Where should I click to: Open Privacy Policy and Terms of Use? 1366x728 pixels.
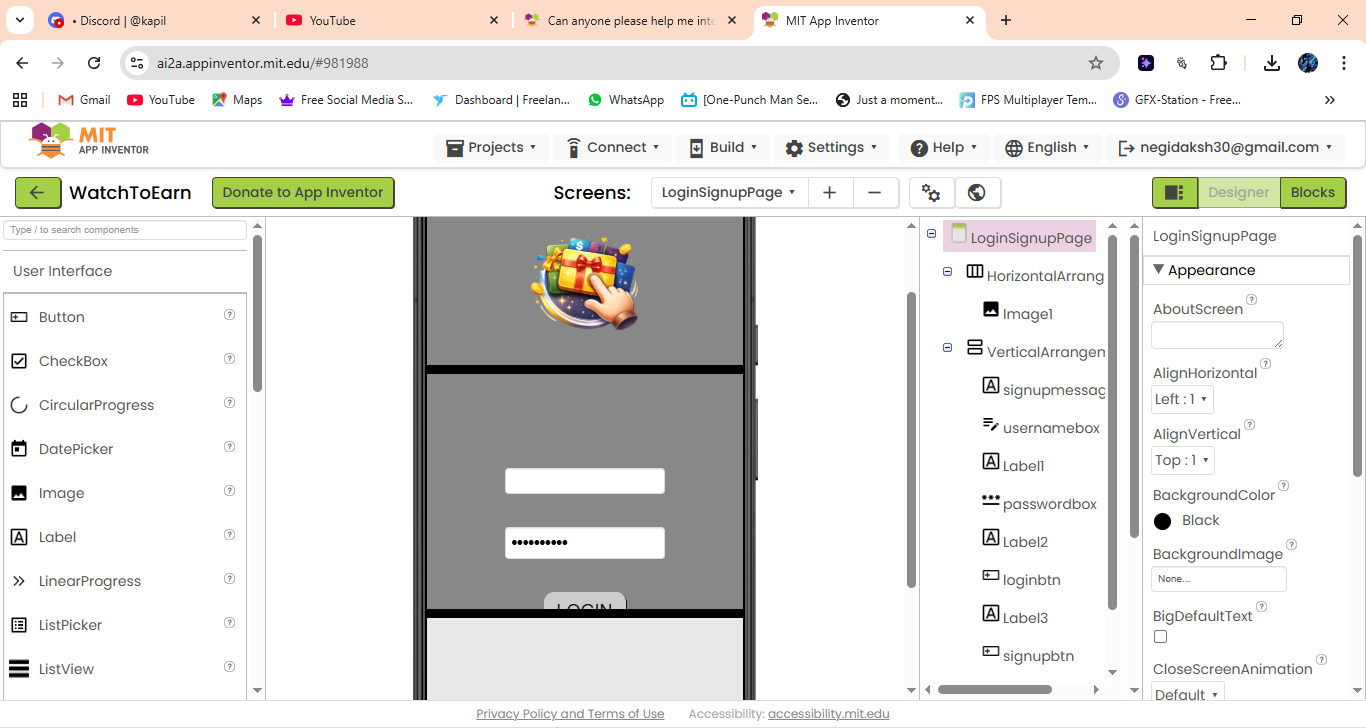tap(570, 714)
